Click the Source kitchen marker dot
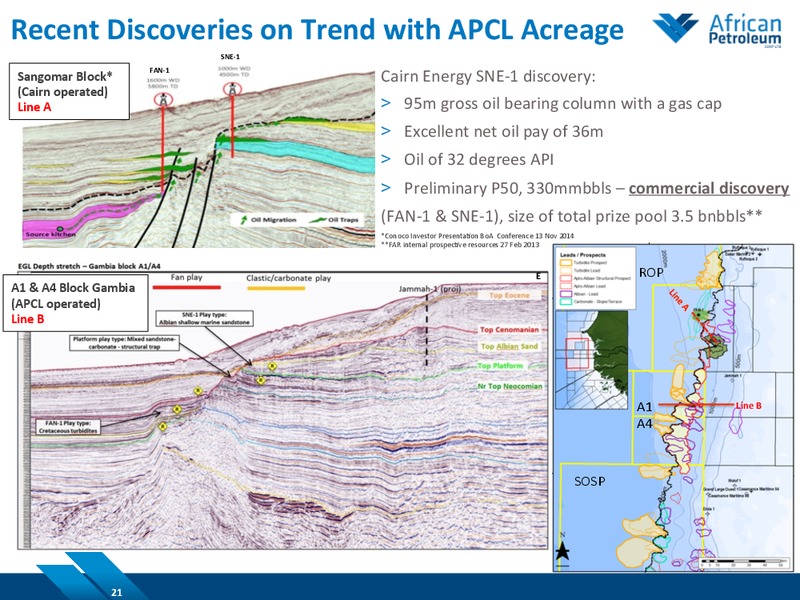 point(60,228)
